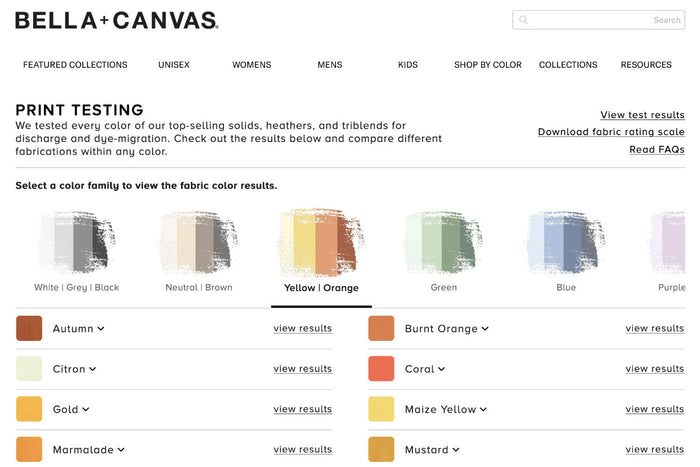Viewport: 700px width, 467px height.
Task: Expand the Maize Yellow dropdown chevron
Action: click(x=483, y=409)
